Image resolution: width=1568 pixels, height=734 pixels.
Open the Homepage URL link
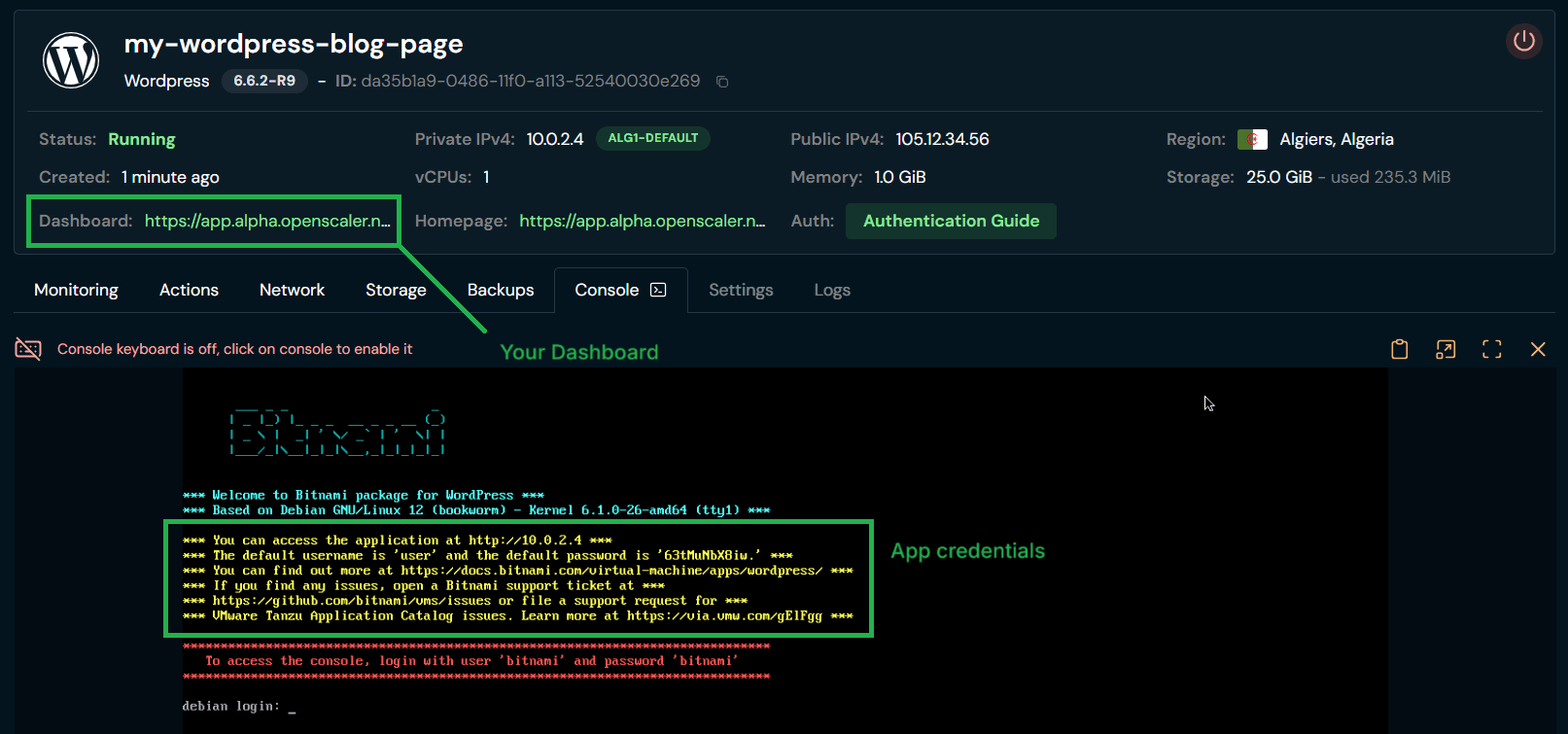click(x=643, y=221)
